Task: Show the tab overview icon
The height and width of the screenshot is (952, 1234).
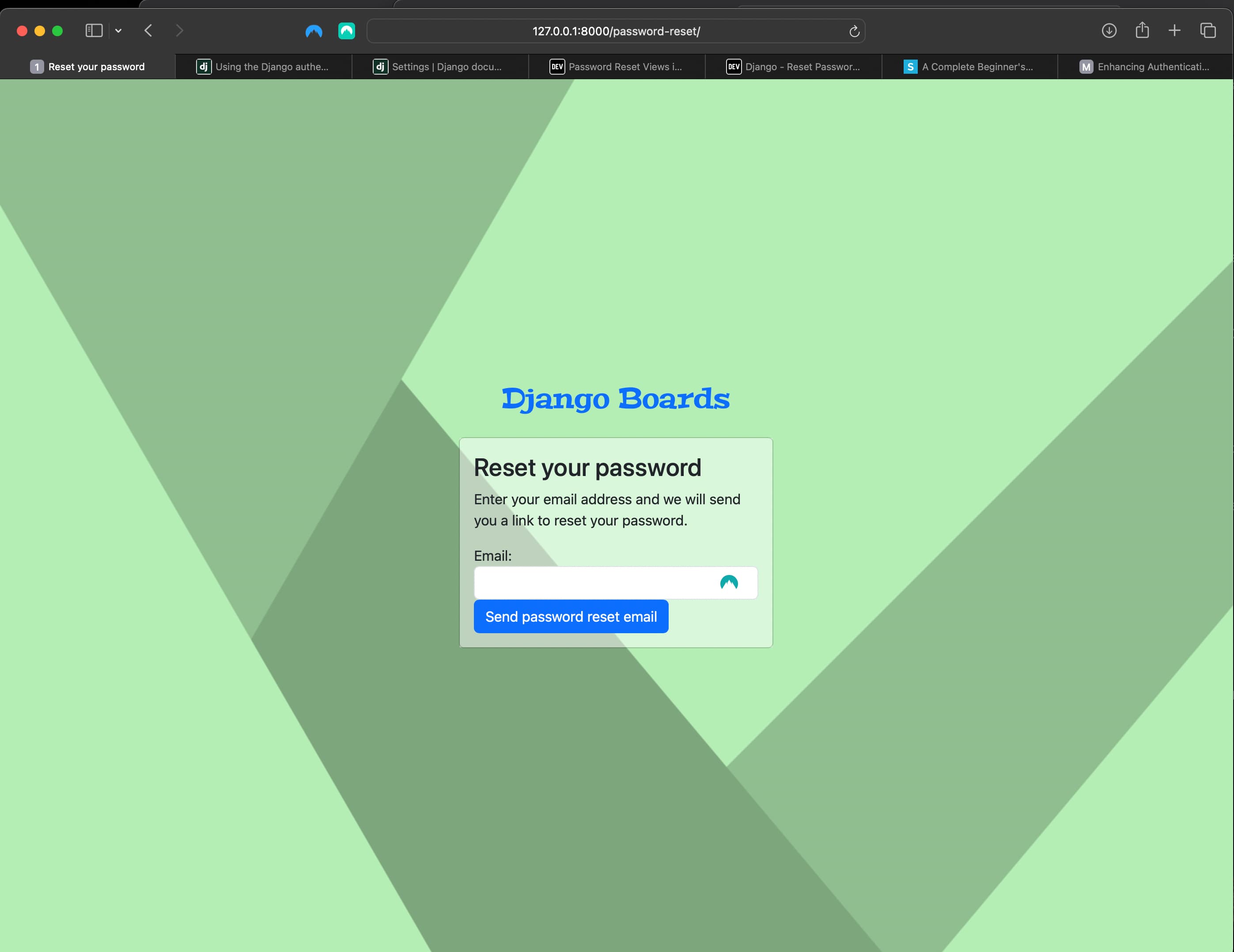Action: (x=1208, y=30)
